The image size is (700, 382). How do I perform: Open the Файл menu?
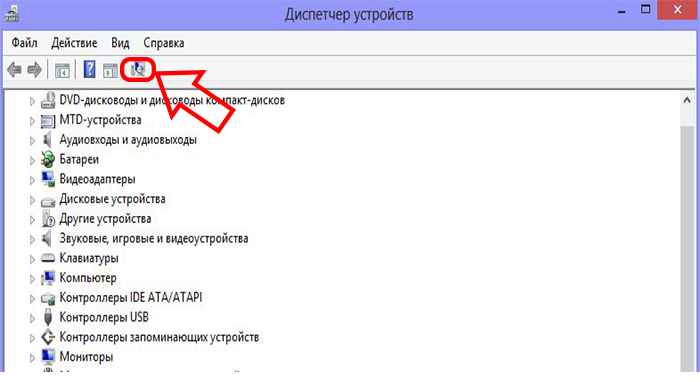(x=25, y=43)
